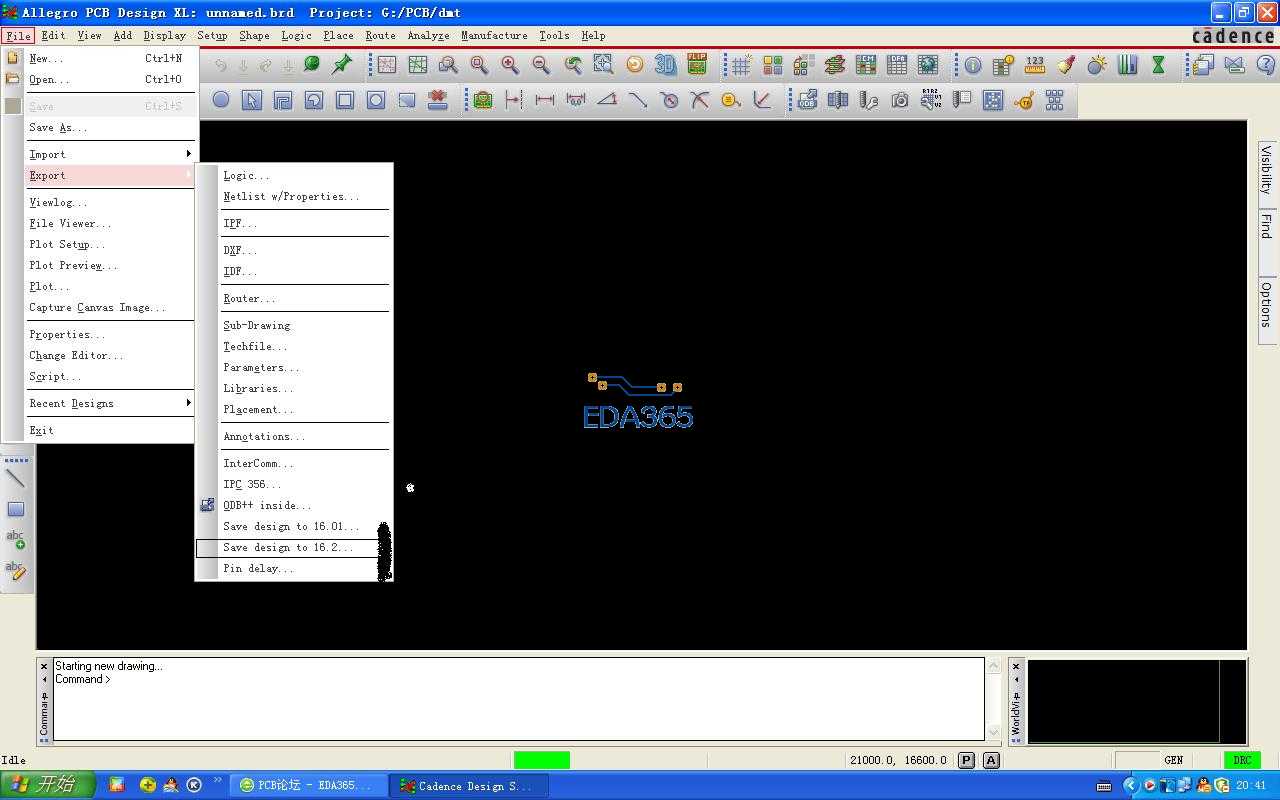Select the add line tool in left toolbar
The height and width of the screenshot is (800, 1280).
[16, 479]
